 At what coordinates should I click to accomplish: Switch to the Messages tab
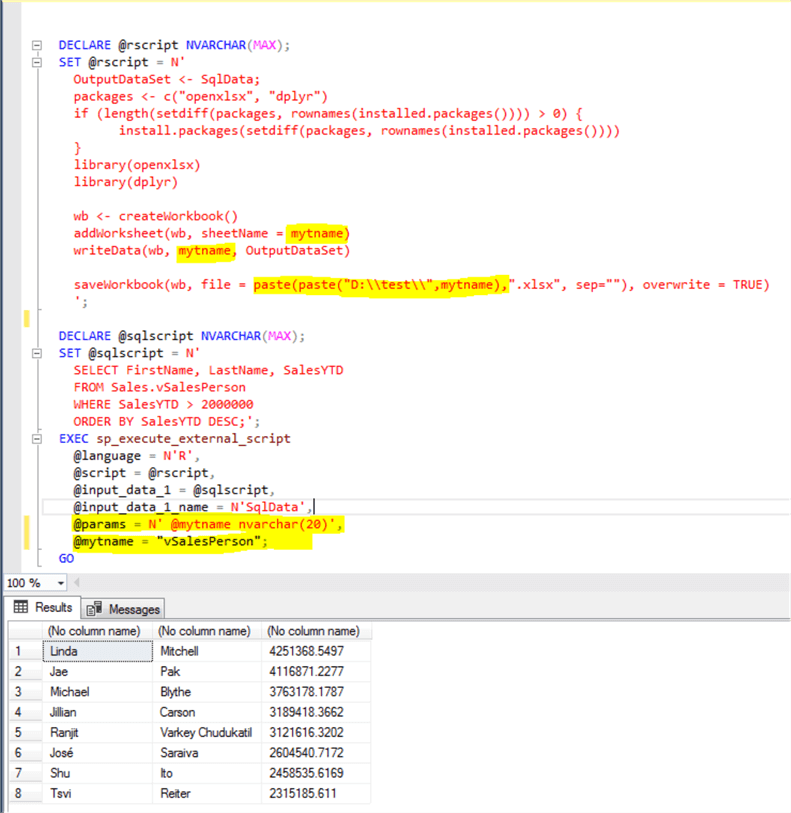pyautogui.click(x=123, y=609)
